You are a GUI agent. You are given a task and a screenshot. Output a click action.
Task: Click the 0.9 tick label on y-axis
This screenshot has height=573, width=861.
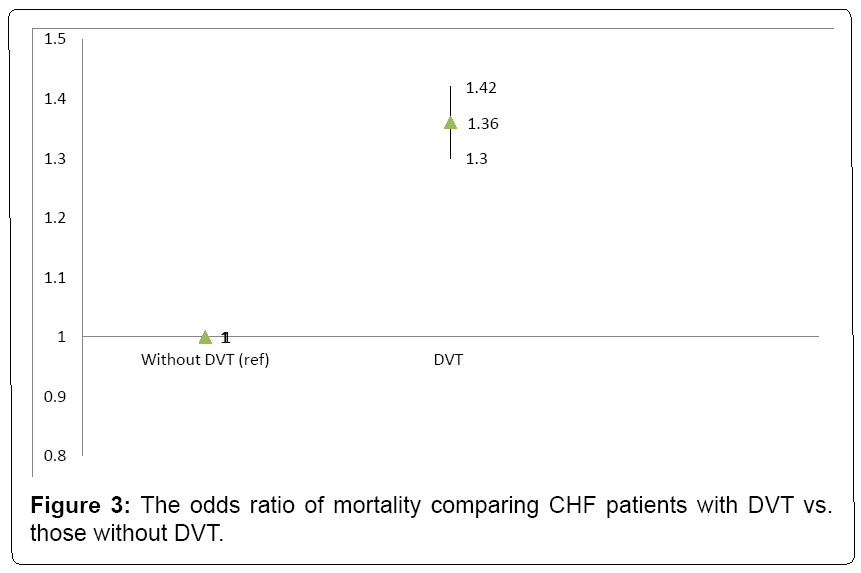point(55,396)
